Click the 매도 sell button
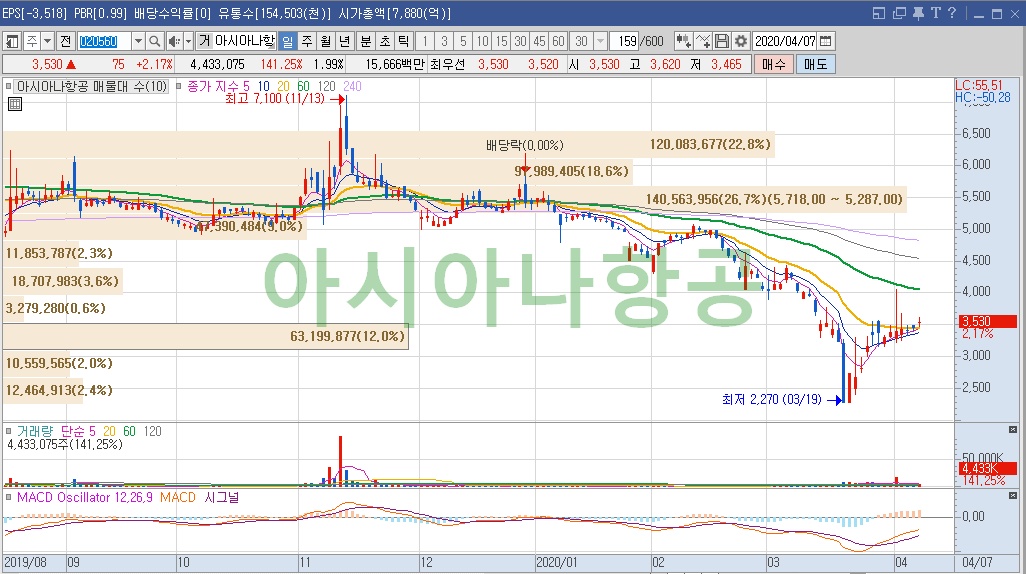The width and height of the screenshot is (1026, 574). 815,64
